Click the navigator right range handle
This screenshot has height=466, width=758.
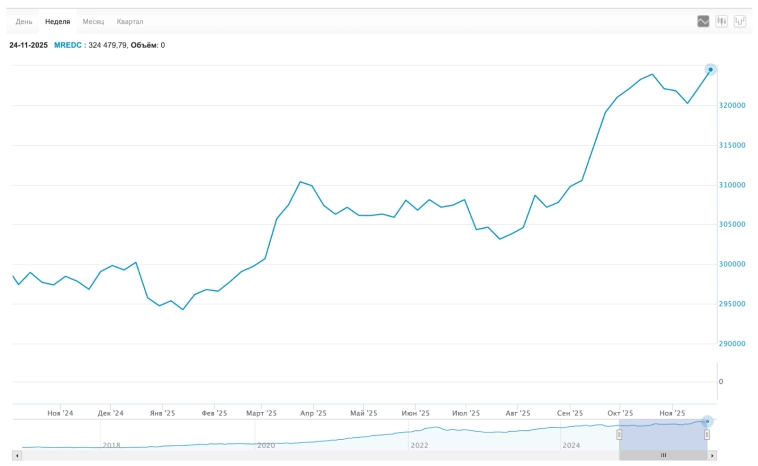coord(707,434)
